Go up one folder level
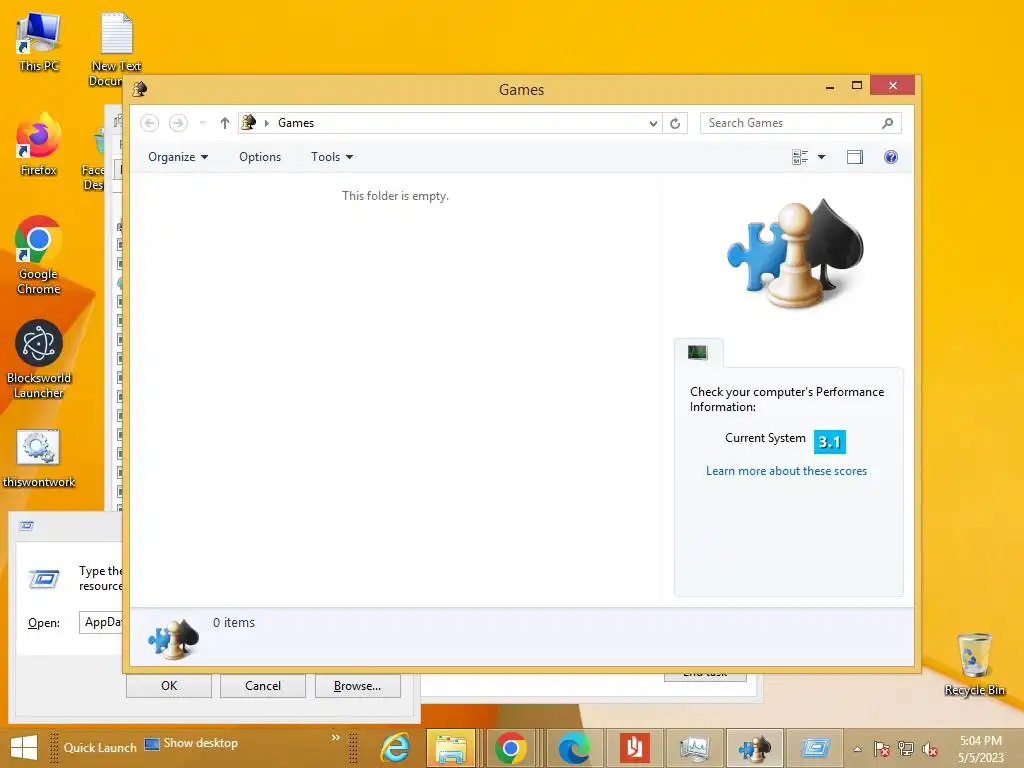The image size is (1024, 768). tap(225, 123)
